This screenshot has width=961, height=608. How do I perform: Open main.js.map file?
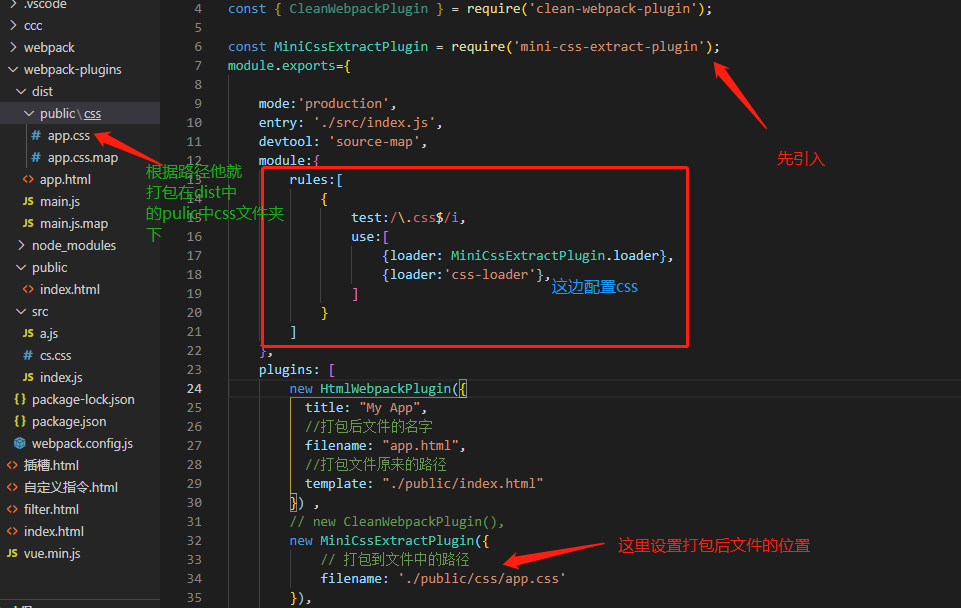pyautogui.click(x=74, y=224)
